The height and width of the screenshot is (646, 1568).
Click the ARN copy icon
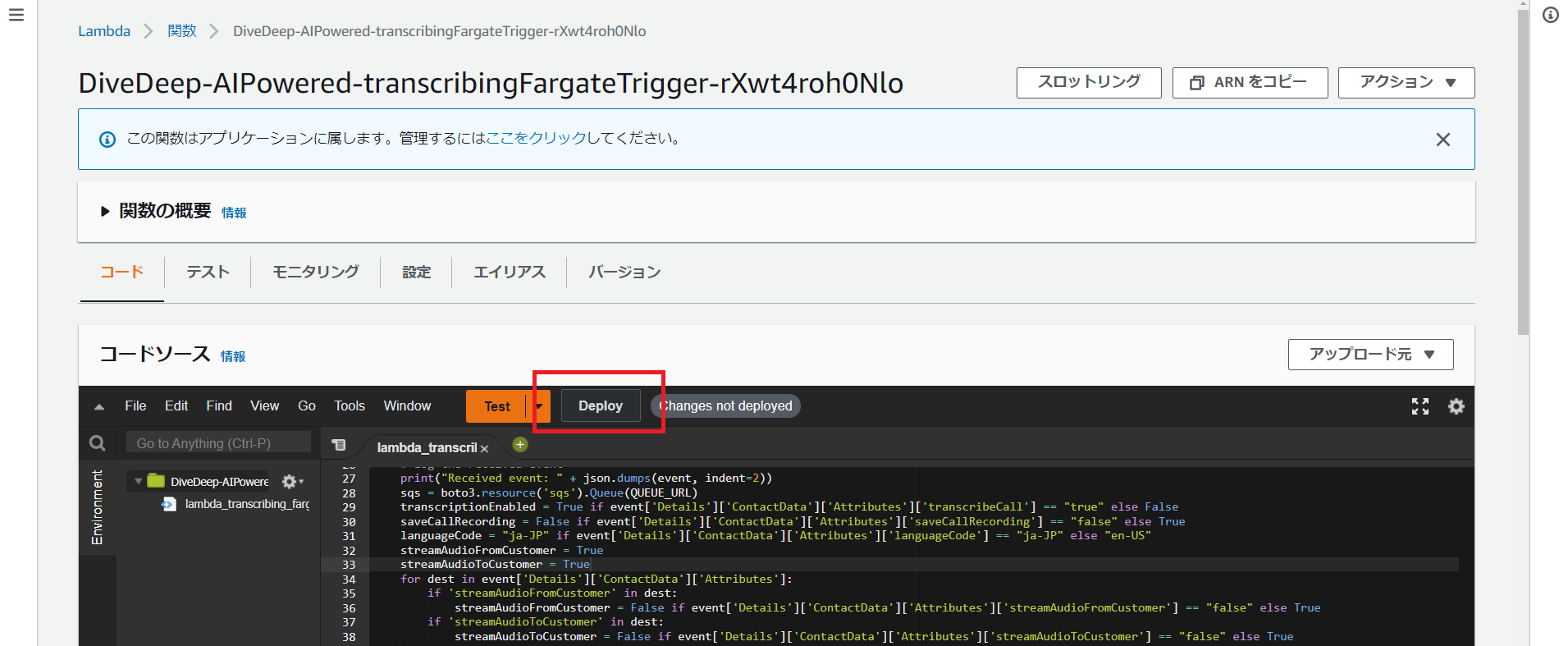[x=1197, y=82]
